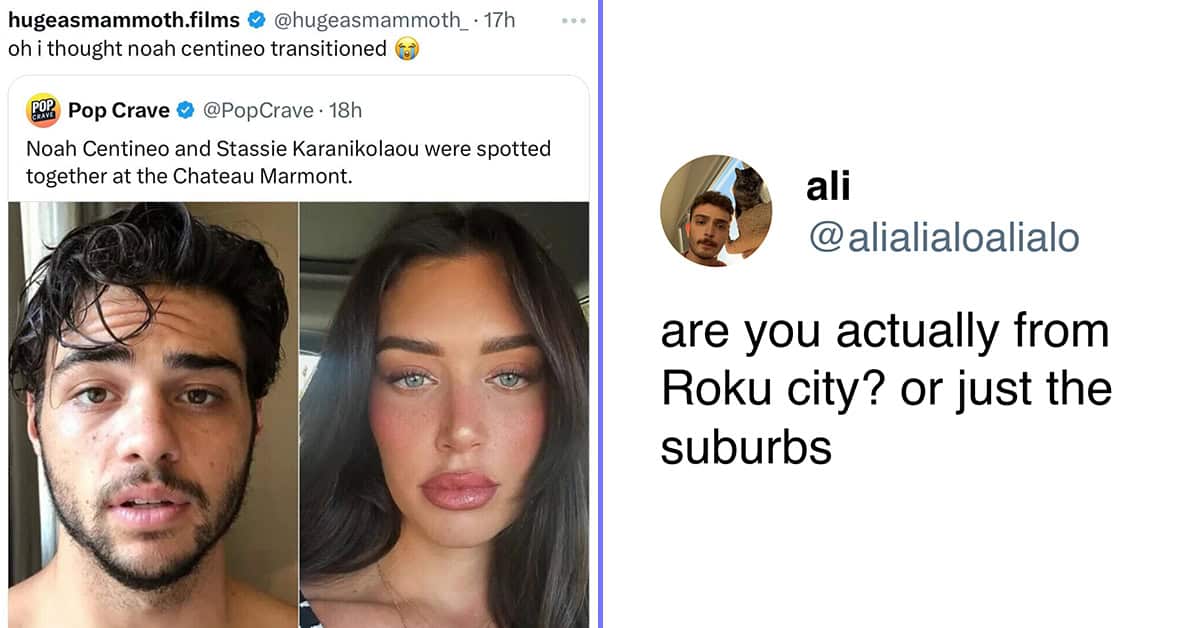The height and width of the screenshot is (628, 1200).
Task: Click the @alialialoalialo handle
Action: [x=943, y=238]
